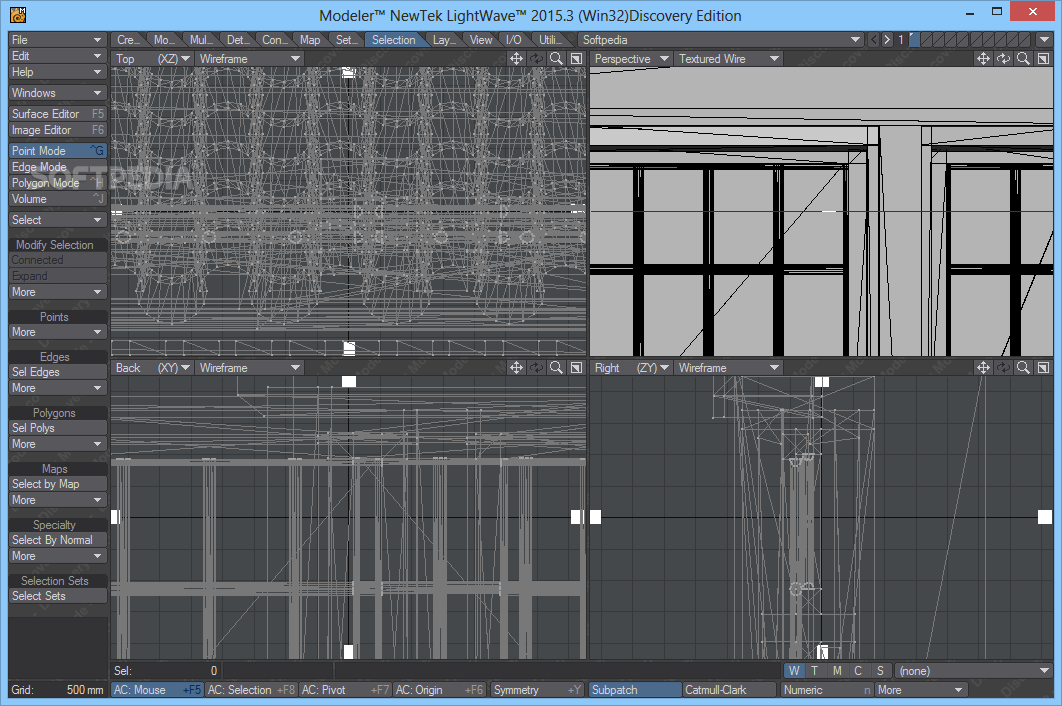
Task: Open (none) vertex map dropdown
Action: [973, 671]
